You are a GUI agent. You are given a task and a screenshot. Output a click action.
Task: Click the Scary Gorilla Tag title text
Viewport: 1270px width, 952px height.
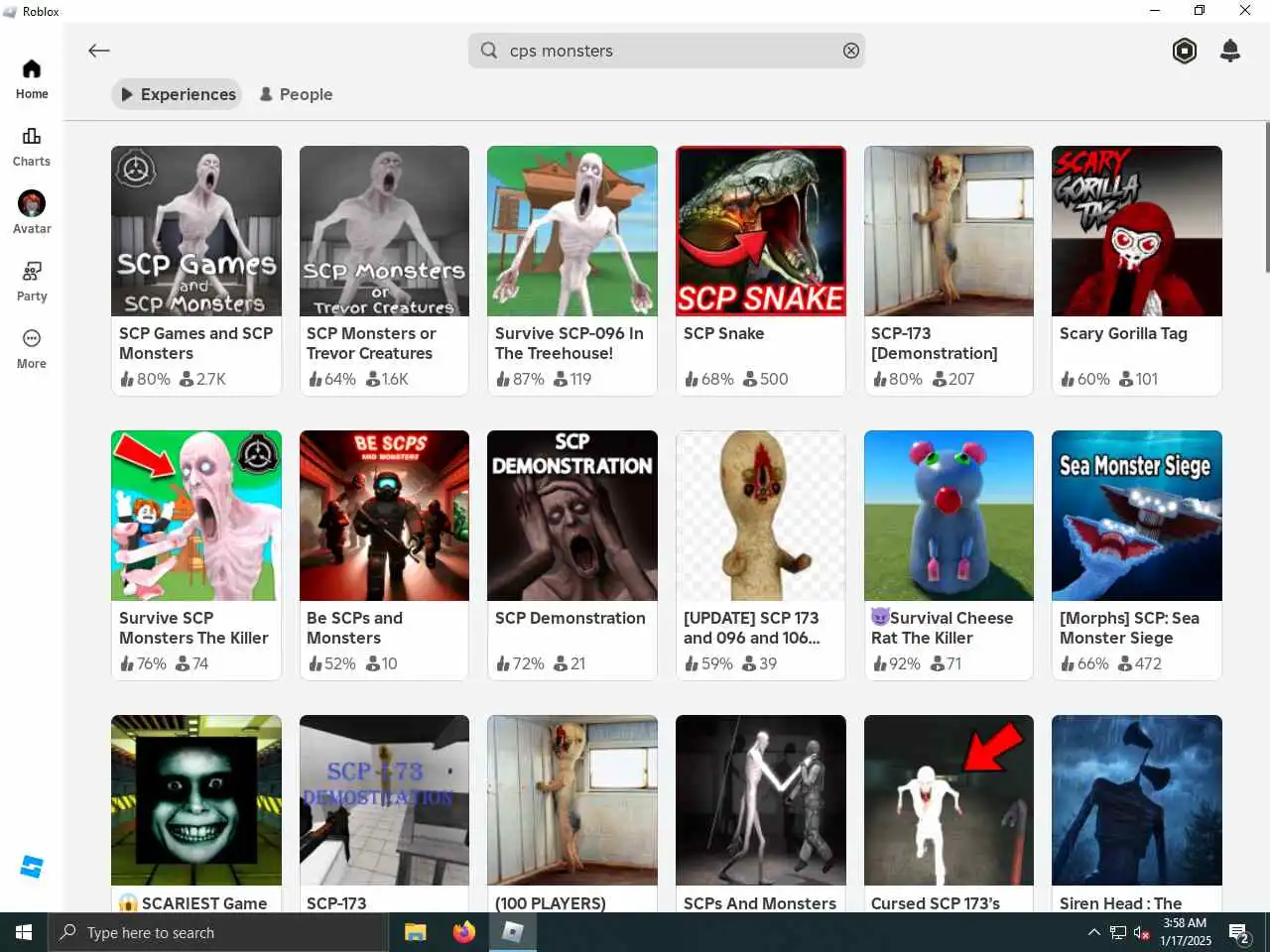[1123, 333]
